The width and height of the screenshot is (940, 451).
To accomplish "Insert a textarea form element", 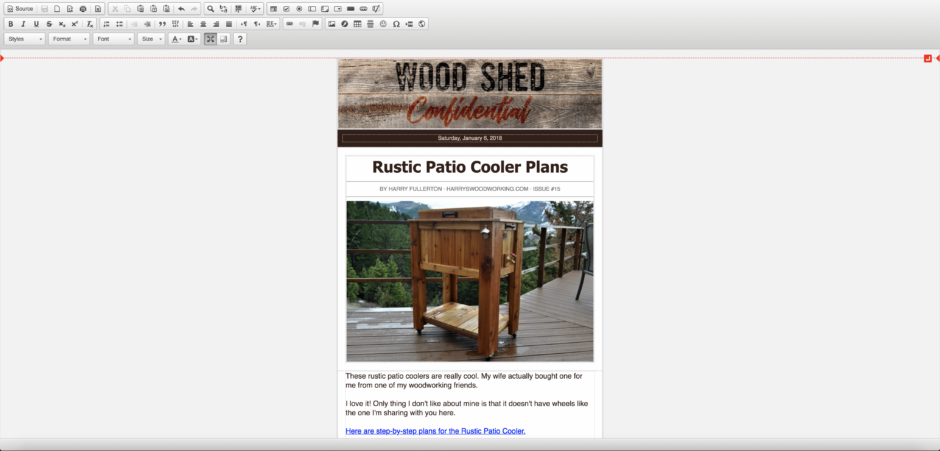I will coord(325,9).
